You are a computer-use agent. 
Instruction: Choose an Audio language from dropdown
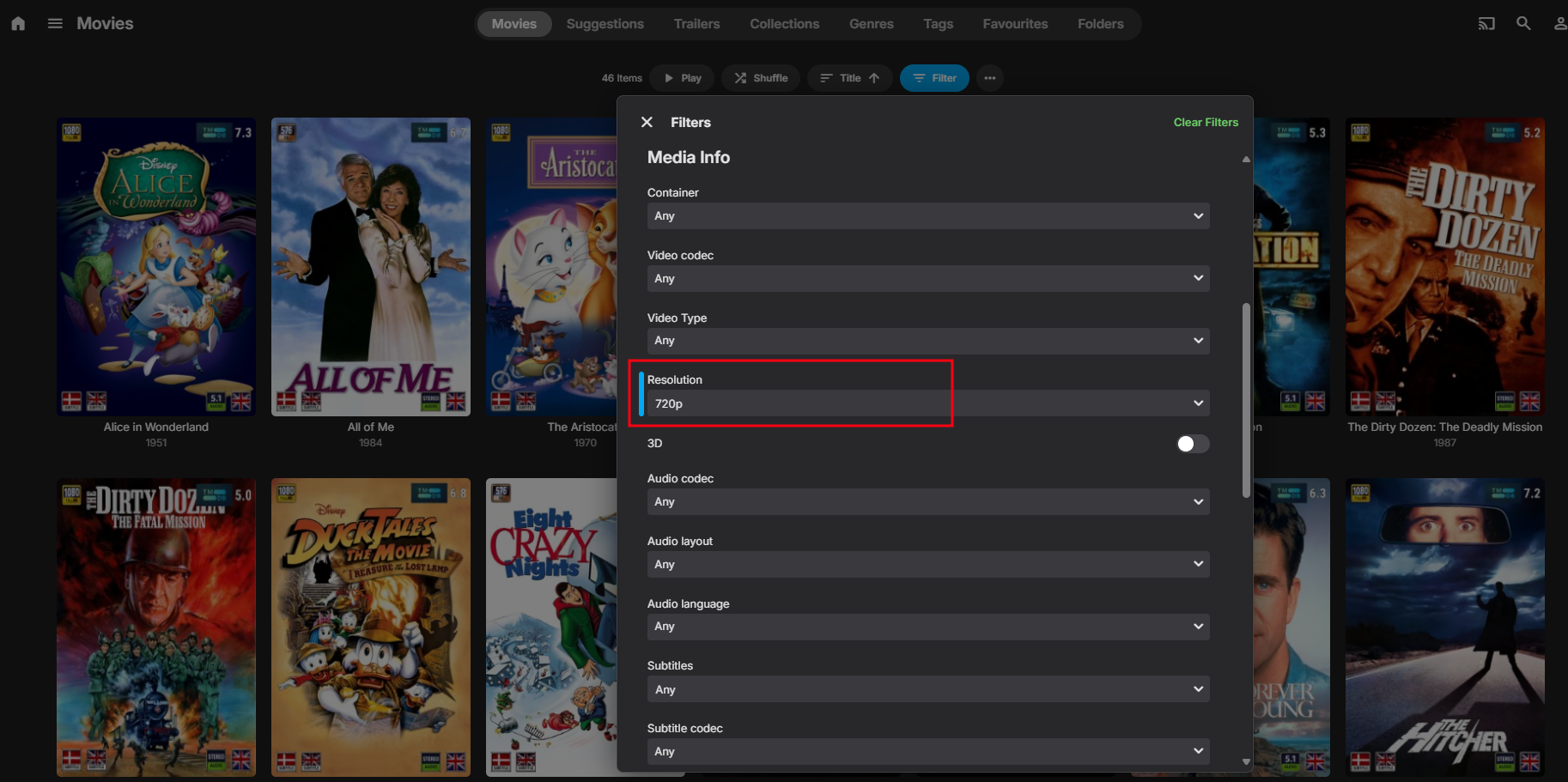click(x=928, y=627)
